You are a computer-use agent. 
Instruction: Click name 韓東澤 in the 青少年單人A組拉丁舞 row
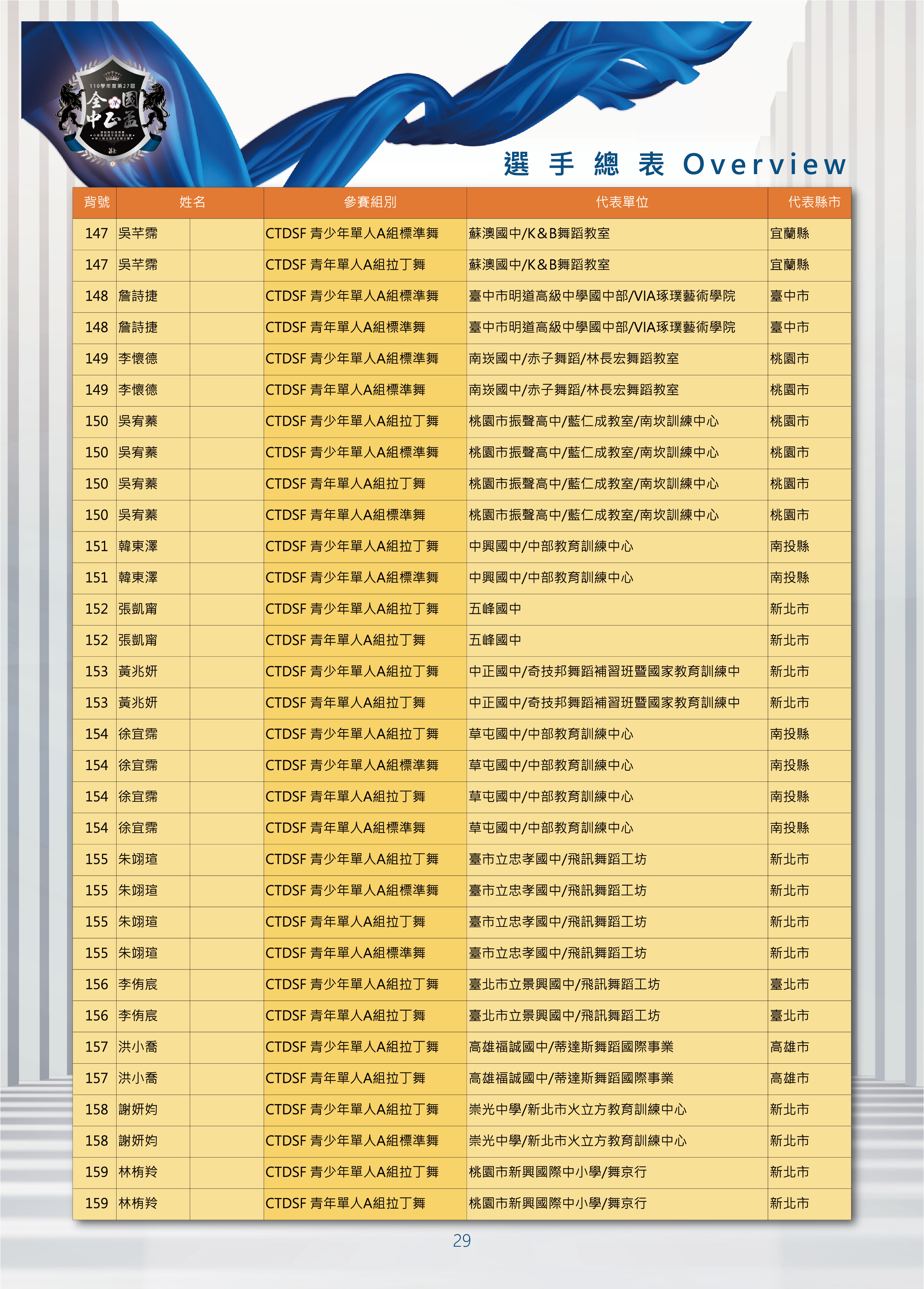tap(138, 546)
